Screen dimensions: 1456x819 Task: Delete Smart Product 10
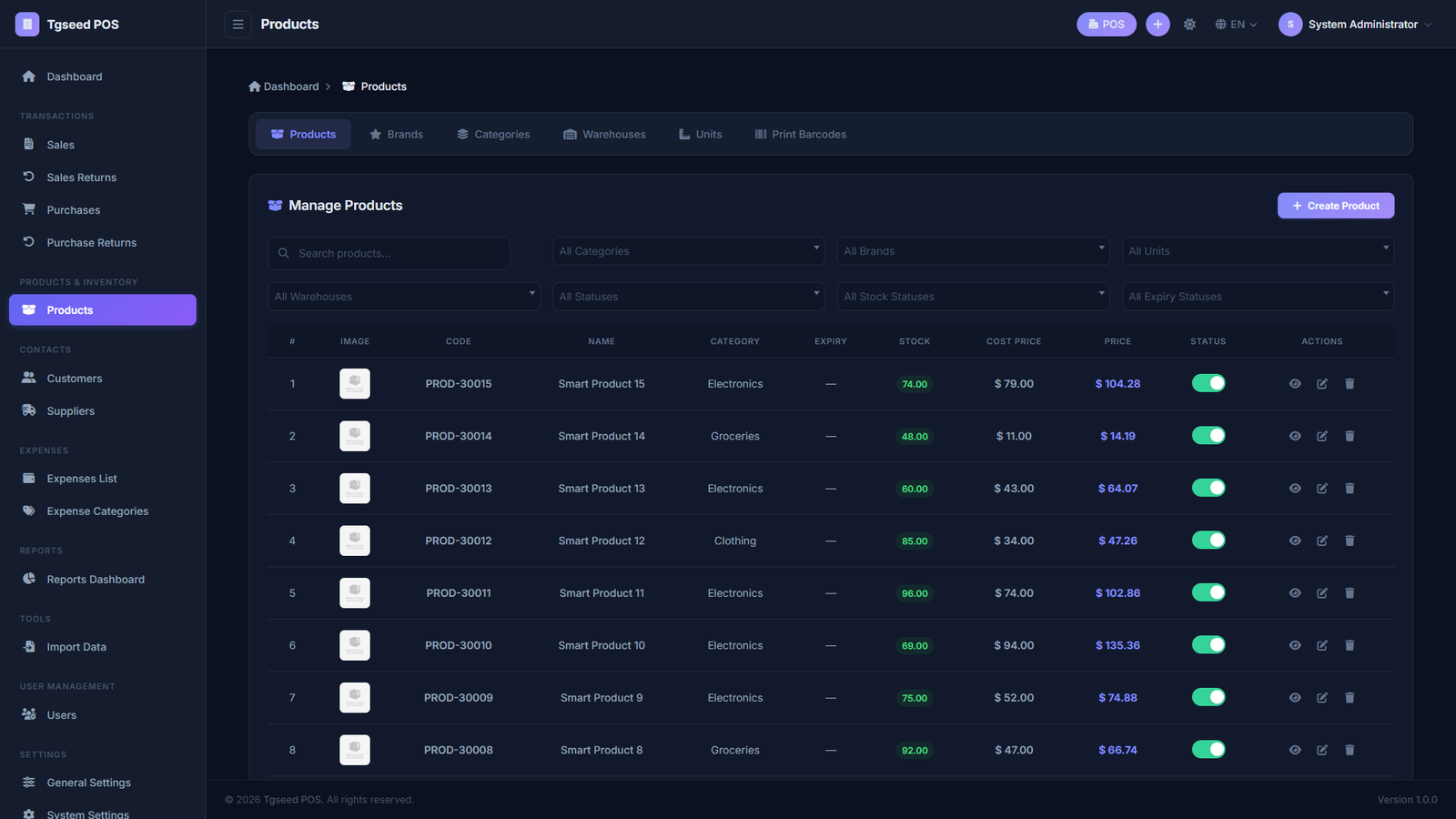1350,645
